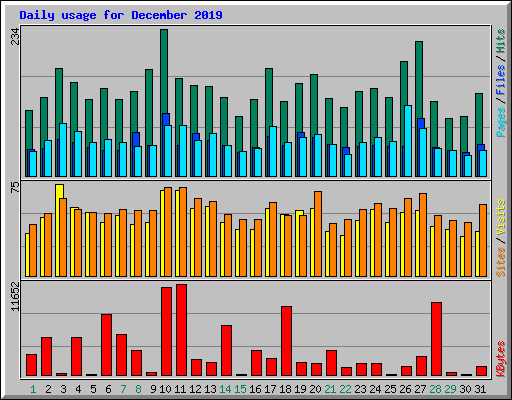Viewport: 512px width, 400px height.
Task: Click the red KBytes bar for day 14
Action: click(x=226, y=351)
